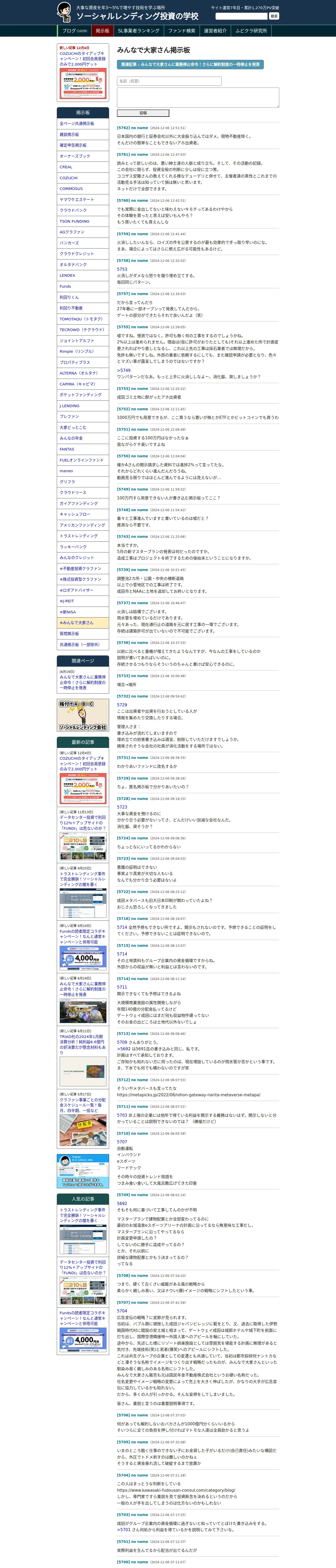Open ※新NISA board link
Screen dimensions: 336x1568
coord(83,612)
